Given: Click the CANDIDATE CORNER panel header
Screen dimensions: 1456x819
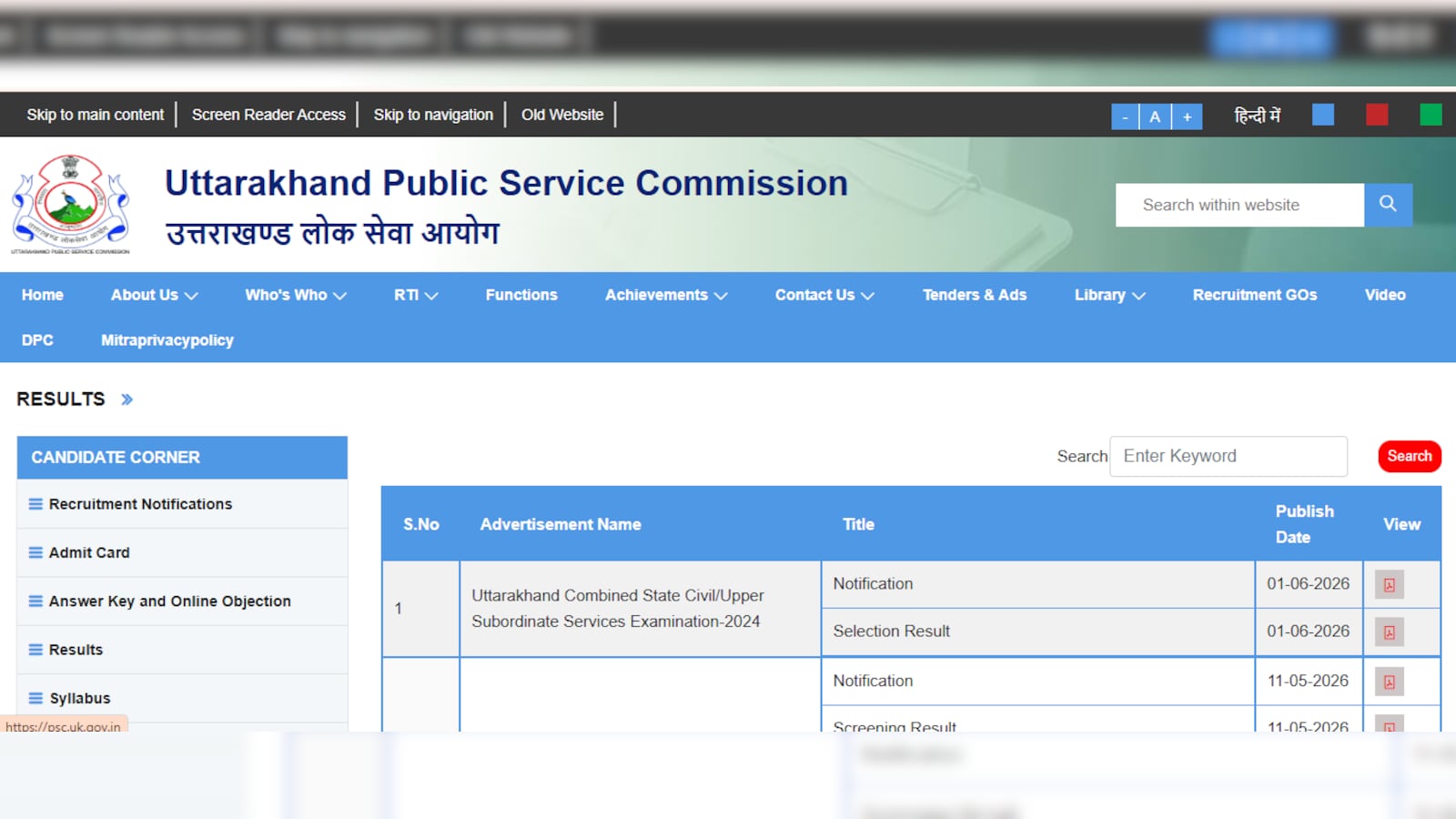Looking at the screenshot, I should [x=182, y=458].
